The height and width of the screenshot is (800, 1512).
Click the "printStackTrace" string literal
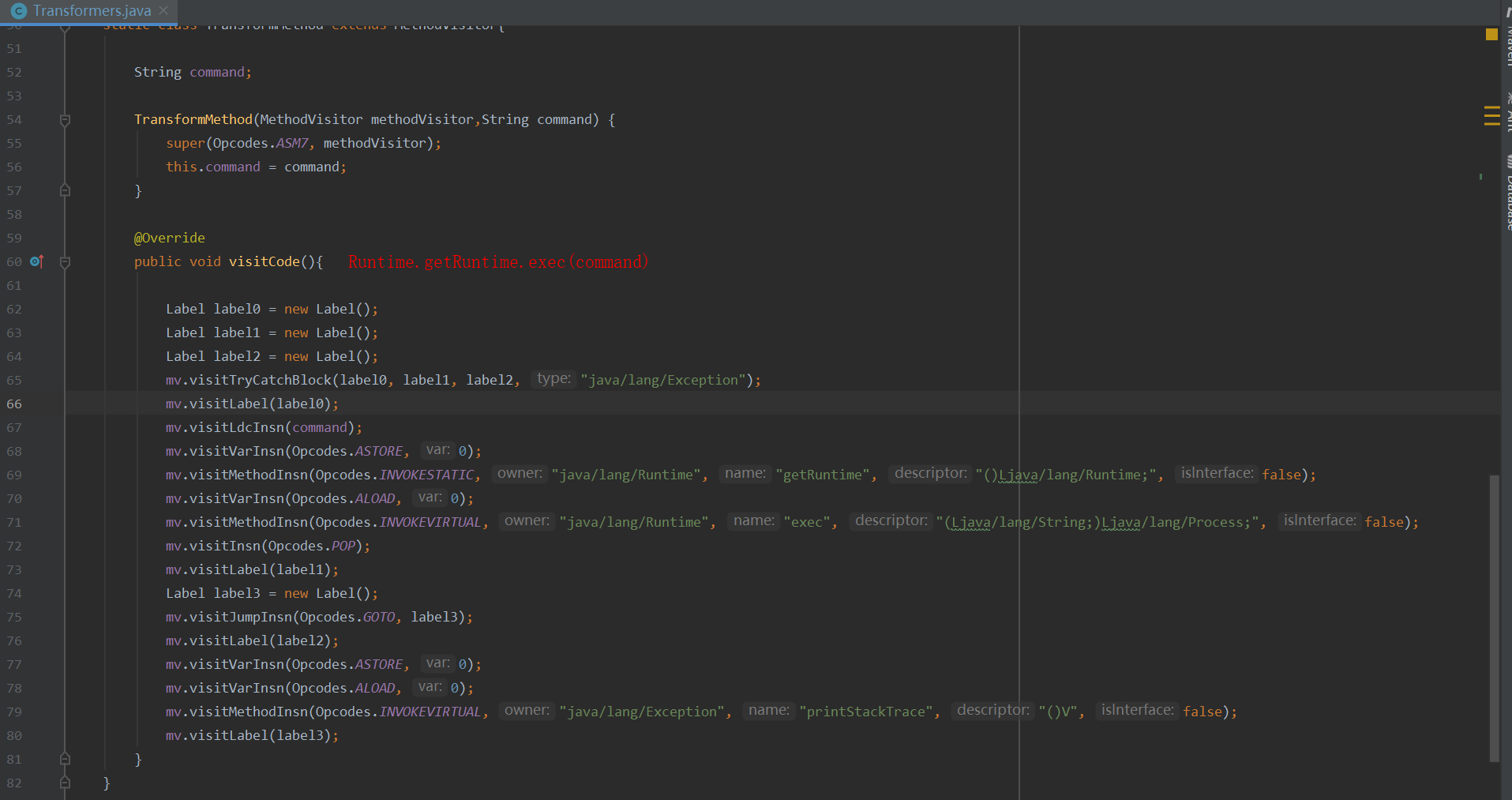point(865,712)
